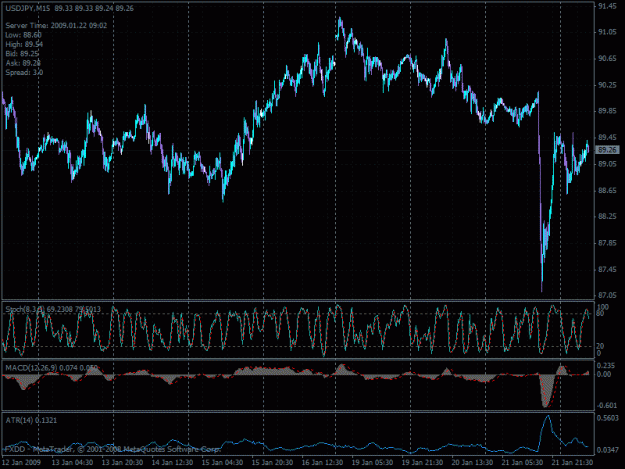Select the 90.65 price scale value
The height and width of the screenshot is (469, 625).
pos(607,59)
